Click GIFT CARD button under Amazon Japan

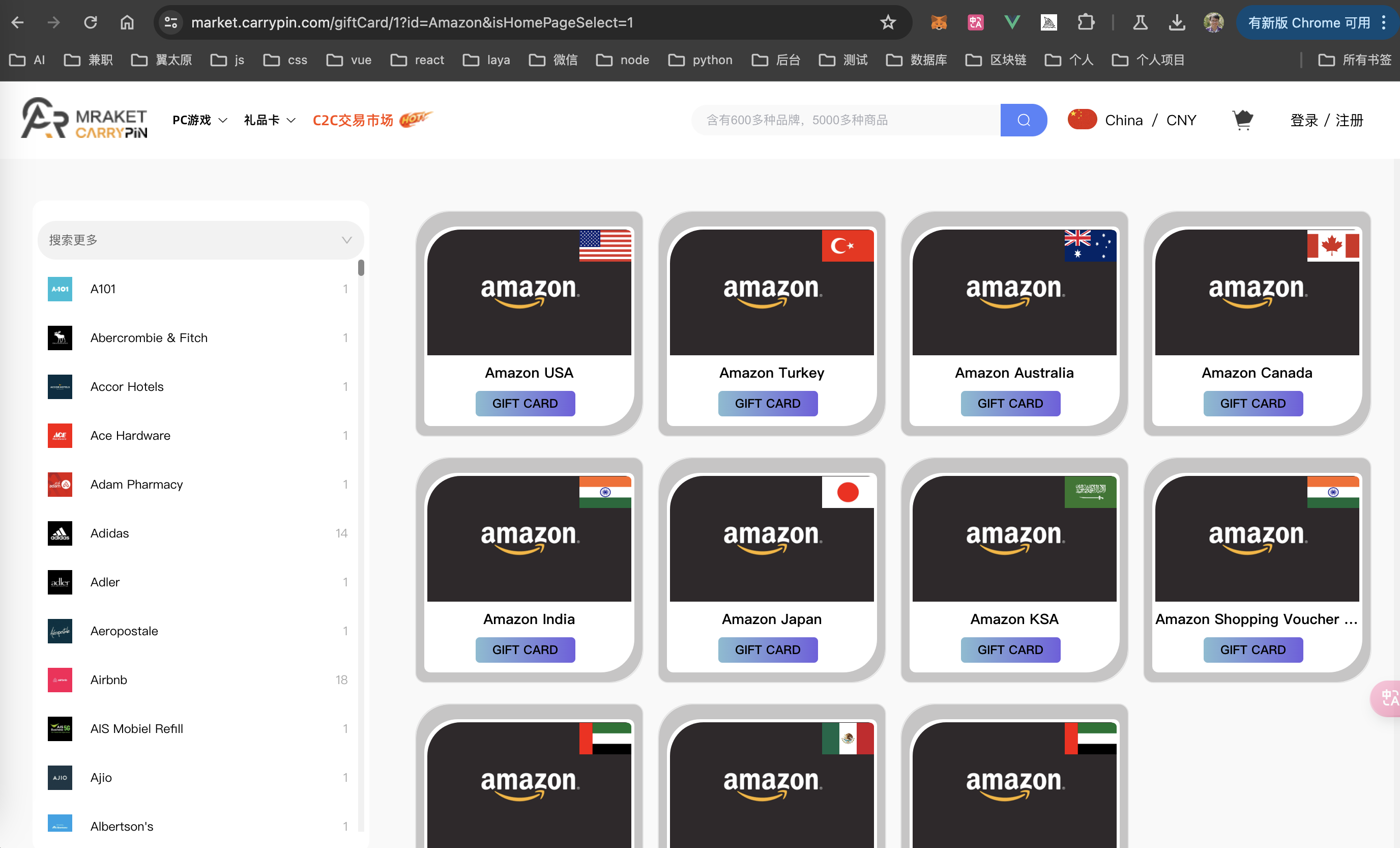pyautogui.click(x=768, y=649)
